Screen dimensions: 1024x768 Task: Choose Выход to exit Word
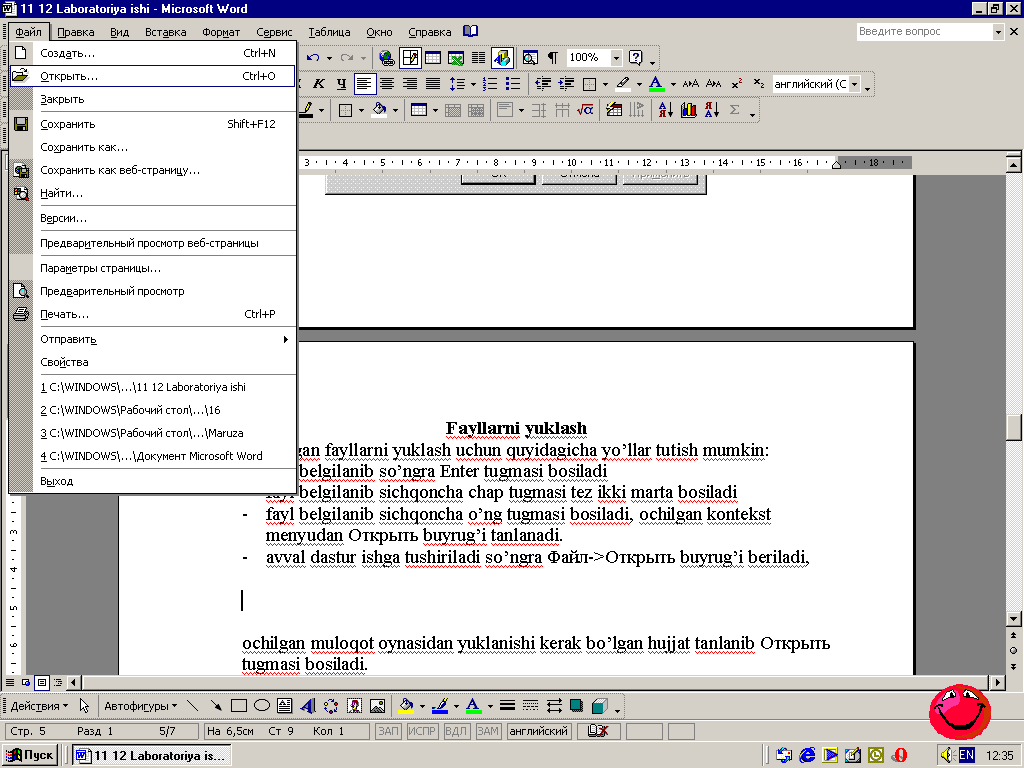tap(153, 481)
